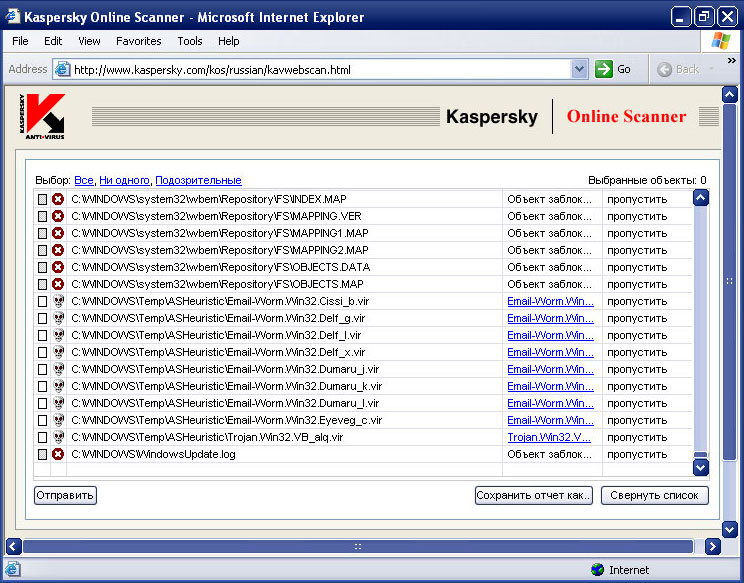
Task: Click the Back arrow button
Action: tap(678, 69)
